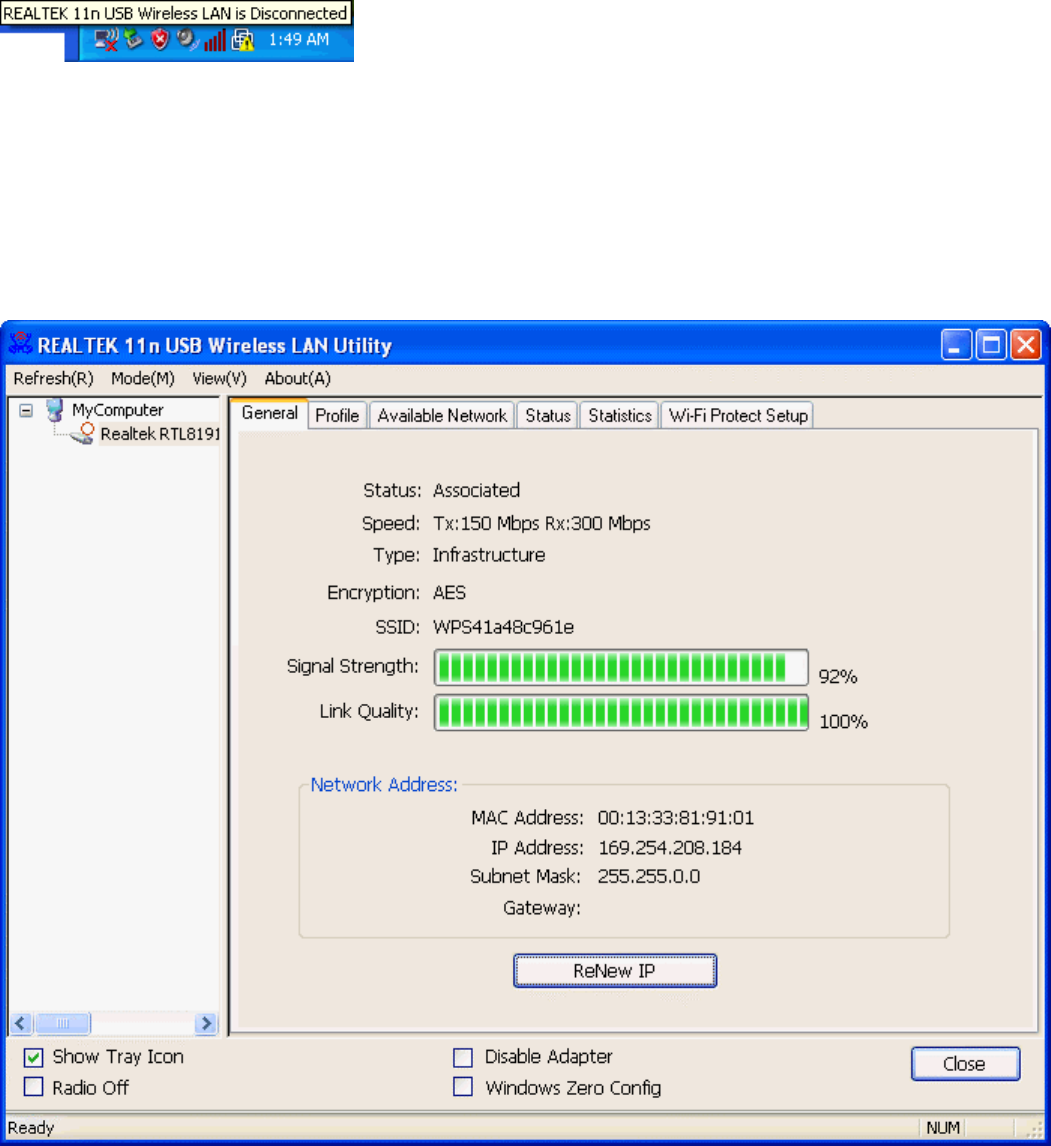Click the Link Quality progress bar

coord(621,713)
